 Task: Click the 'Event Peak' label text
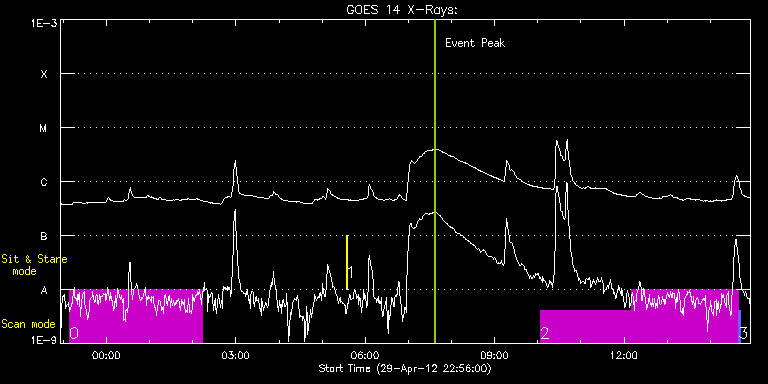475,43
